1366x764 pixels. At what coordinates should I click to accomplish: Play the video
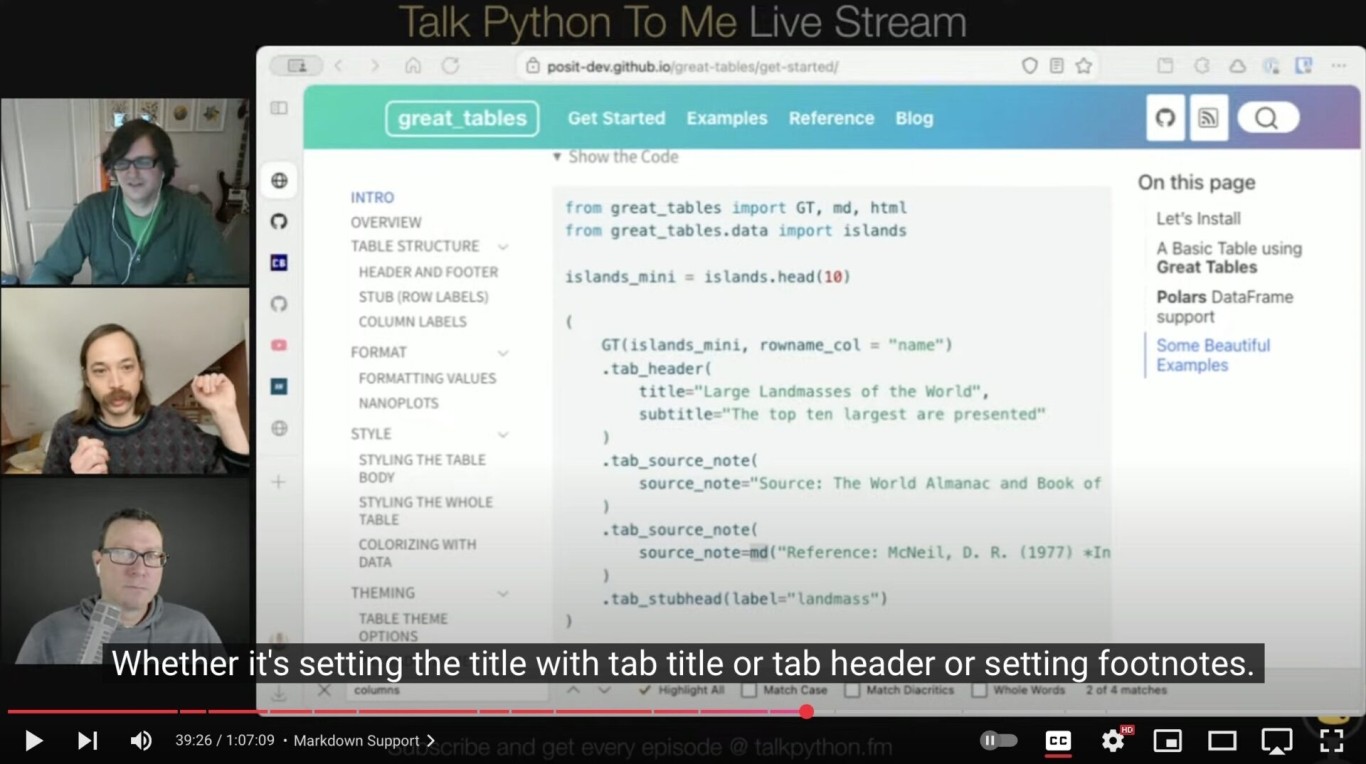pos(33,741)
